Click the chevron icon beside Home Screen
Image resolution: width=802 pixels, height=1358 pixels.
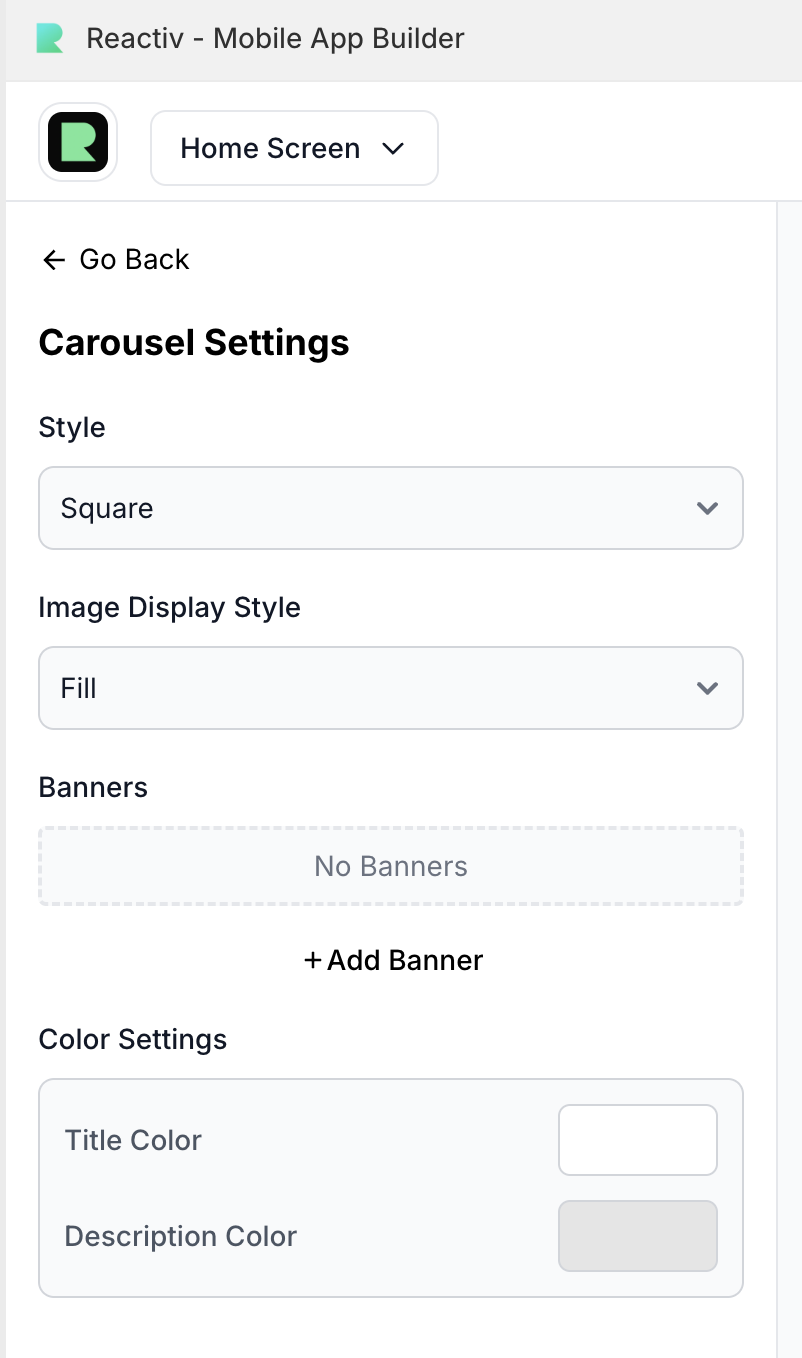click(x=393, y=148)
